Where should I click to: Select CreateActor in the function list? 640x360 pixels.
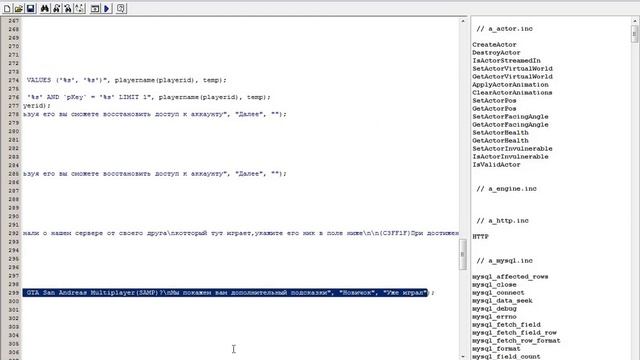(494, 44)
